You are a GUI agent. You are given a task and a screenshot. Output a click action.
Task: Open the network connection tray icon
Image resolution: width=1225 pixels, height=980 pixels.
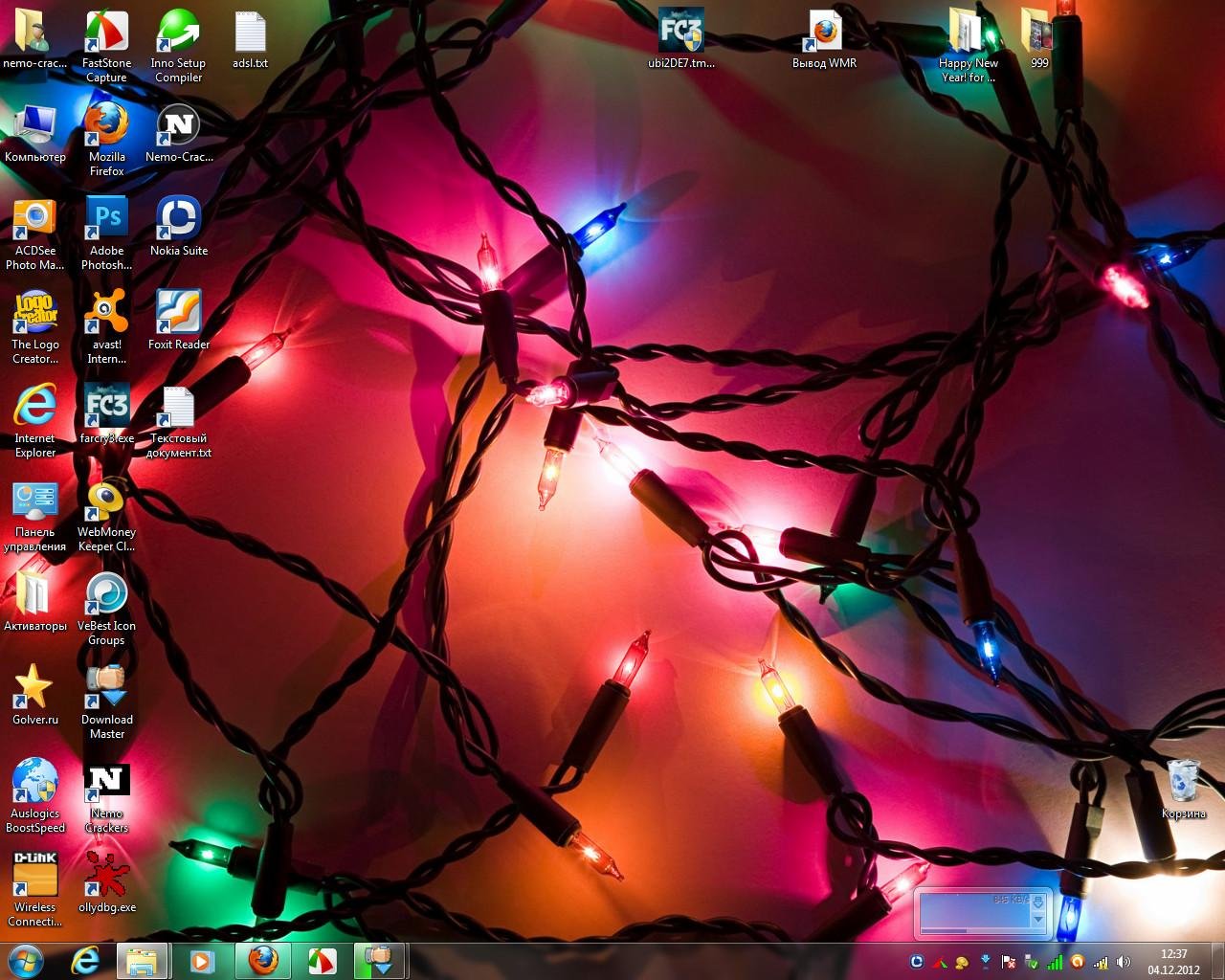pyautogui.click(x=1101, y=962)
